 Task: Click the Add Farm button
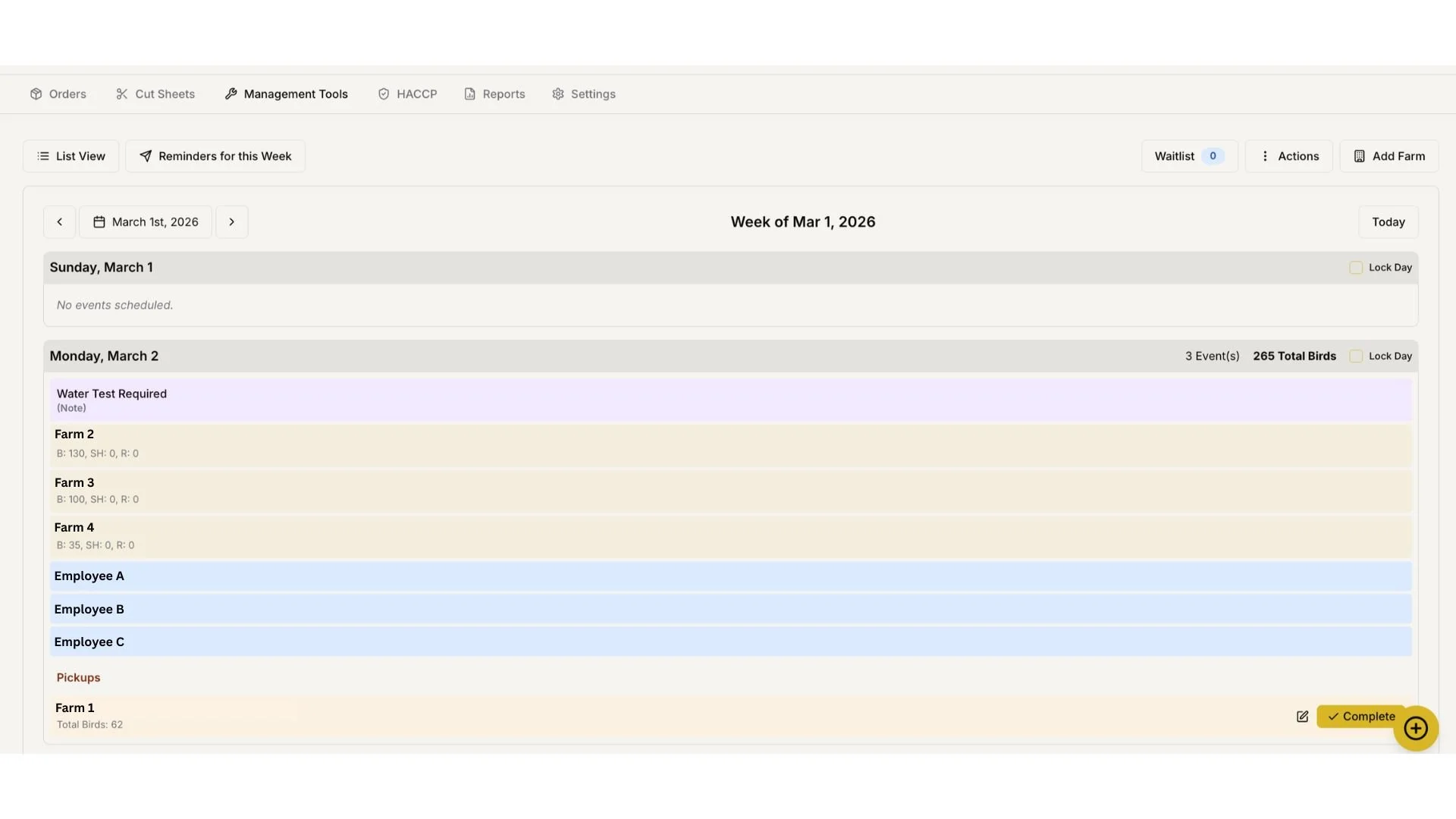click(1389, 156)
